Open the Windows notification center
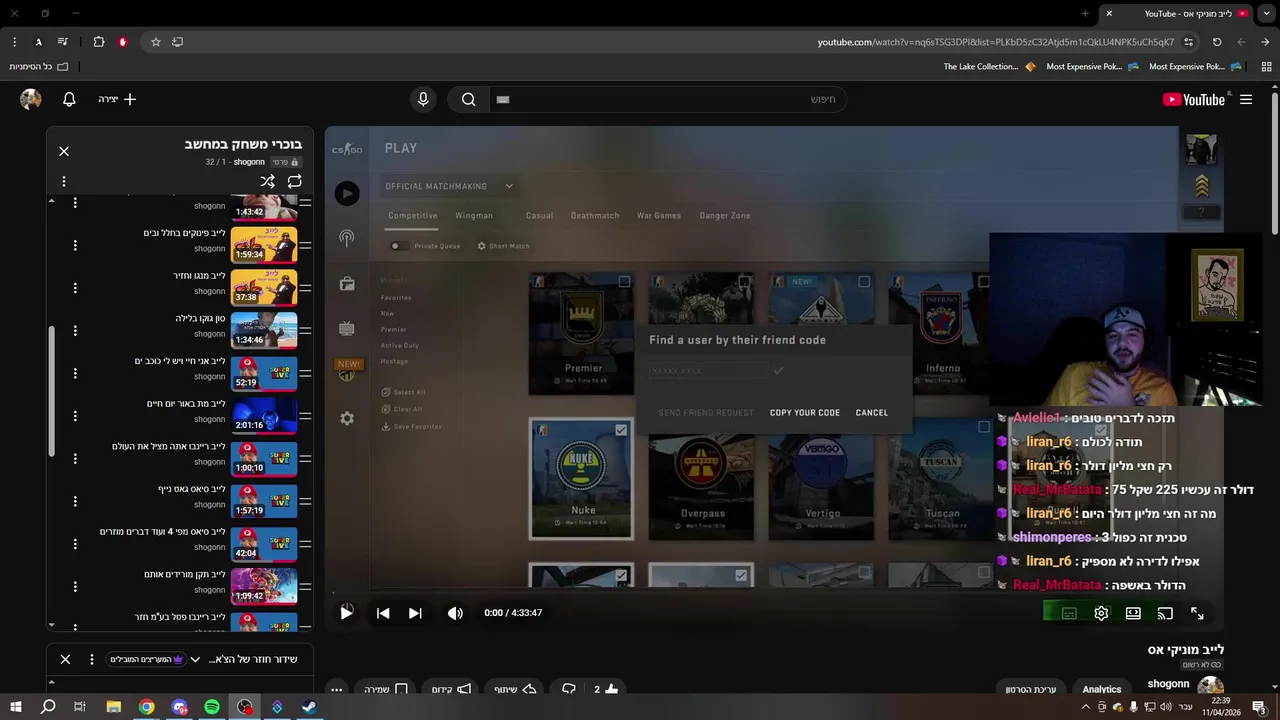Viewport: 1280px width, 720px height. pyautogui.click(x=1259, y=707)
